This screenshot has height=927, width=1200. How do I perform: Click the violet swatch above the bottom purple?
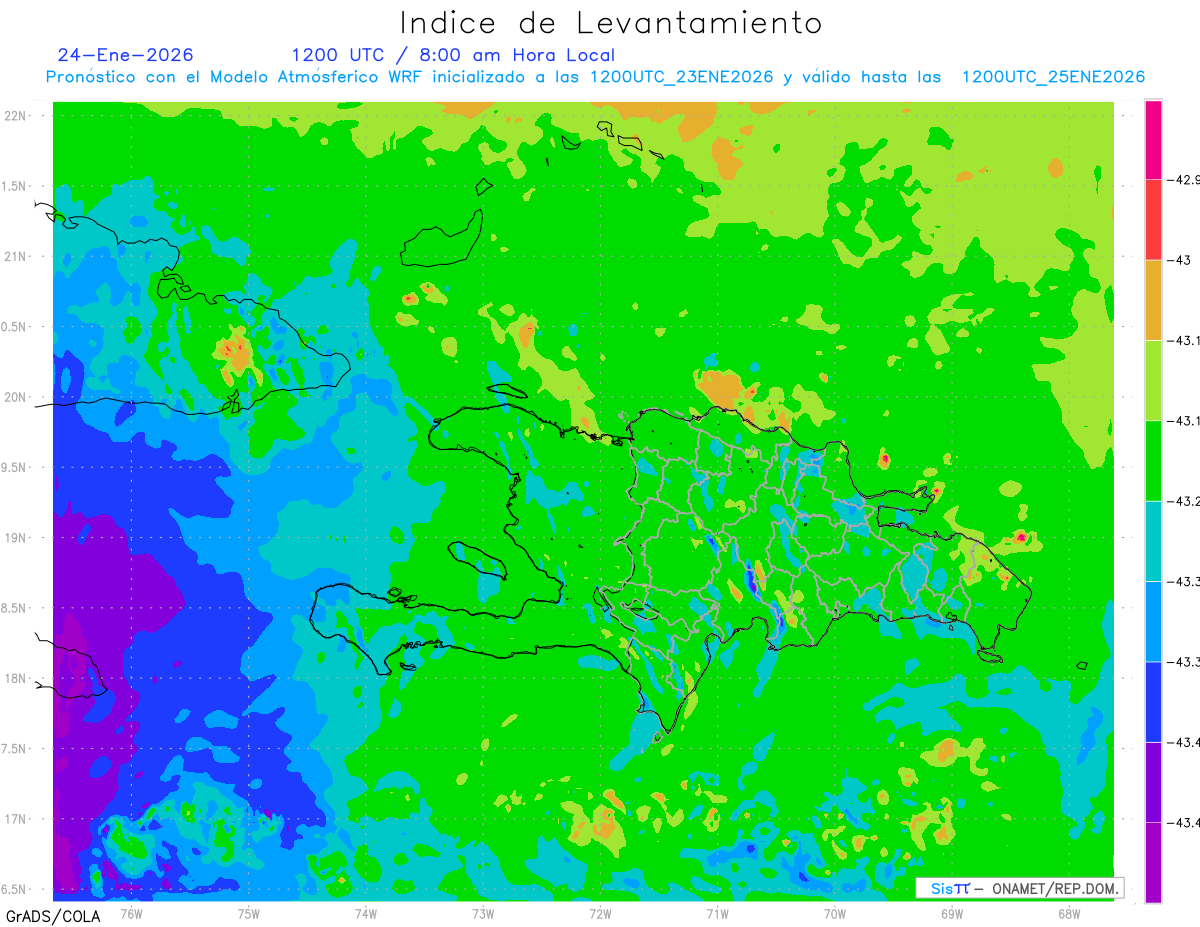(x=1153, y=782)
